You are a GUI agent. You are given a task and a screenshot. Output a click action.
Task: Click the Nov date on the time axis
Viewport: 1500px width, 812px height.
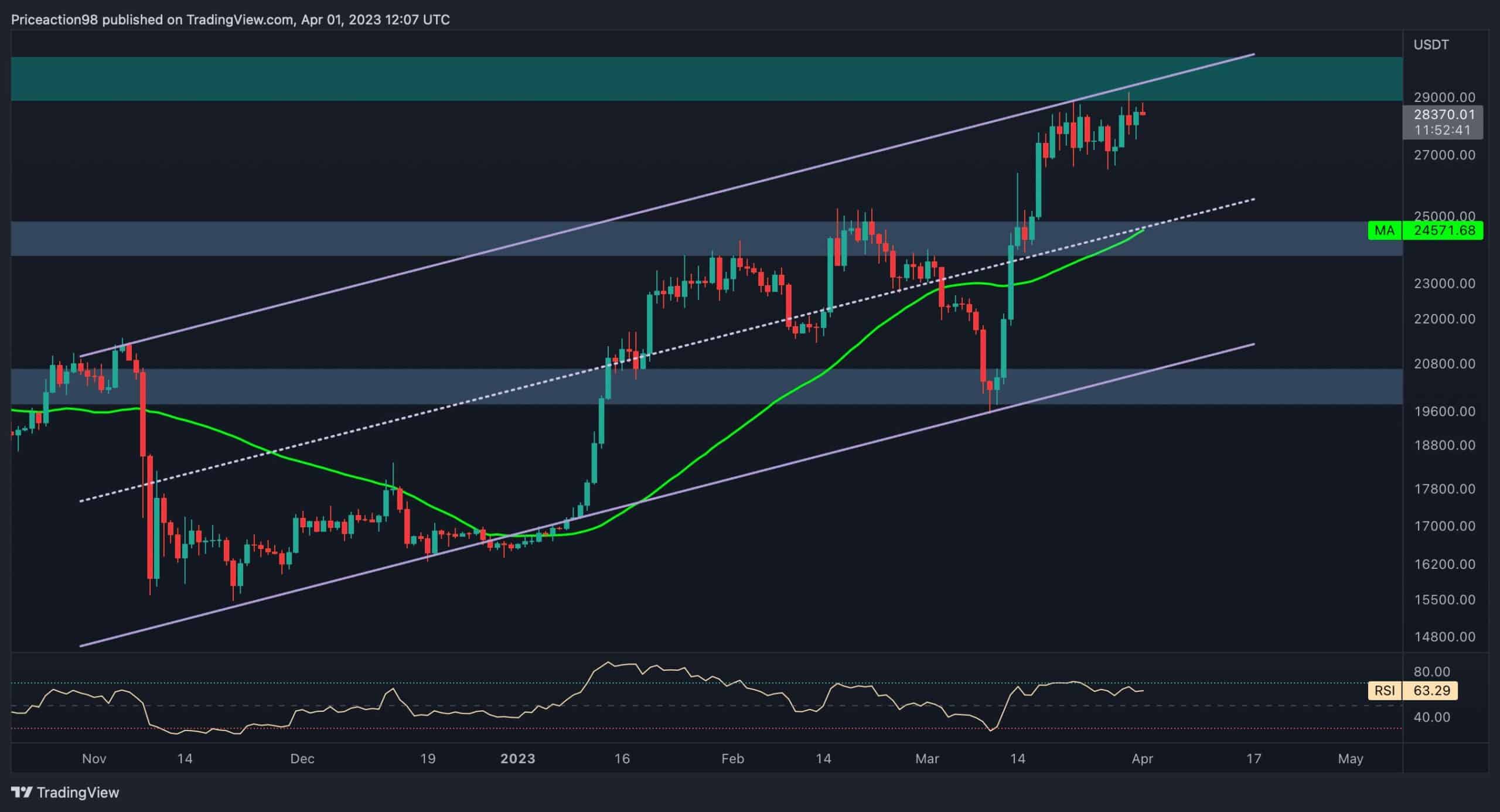[x=94, y=759]
